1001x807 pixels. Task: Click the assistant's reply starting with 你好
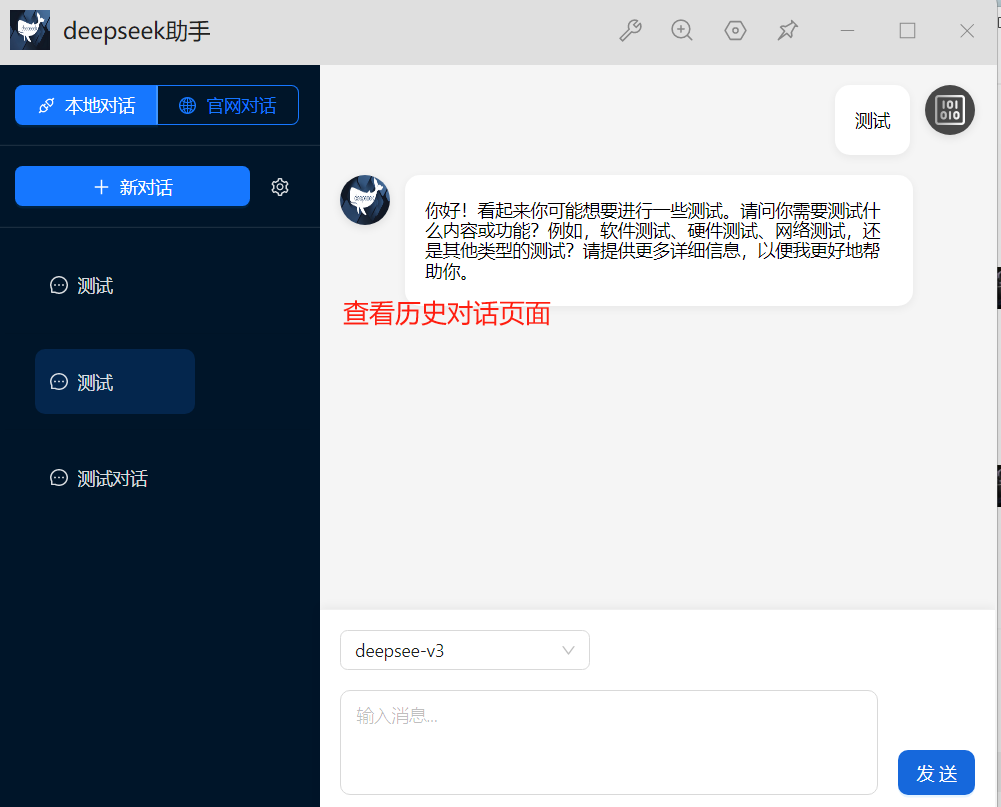coord(658,241)
